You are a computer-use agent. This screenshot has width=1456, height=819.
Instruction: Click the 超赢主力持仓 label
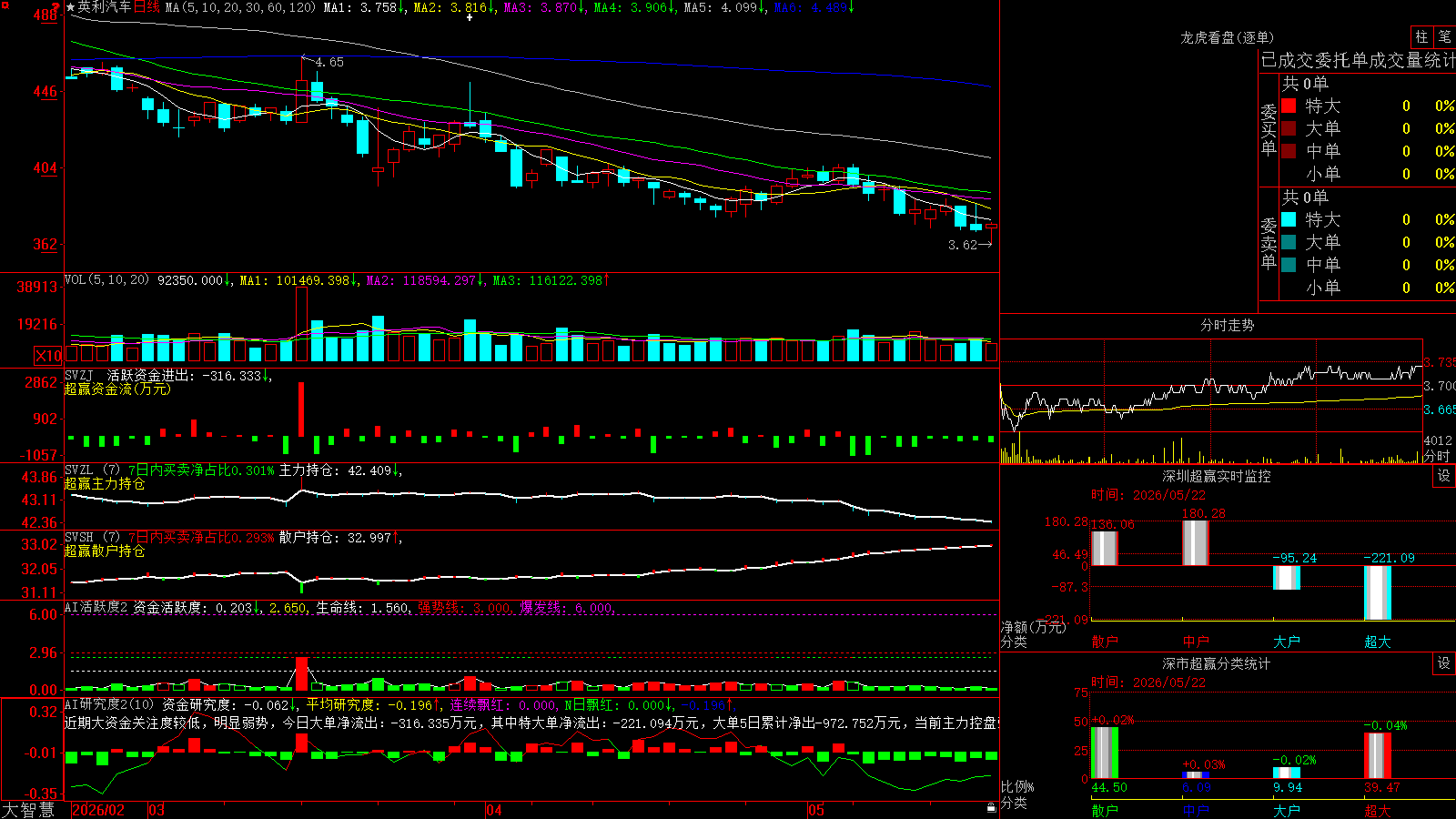pyautogui.click(x=105, y=483)
